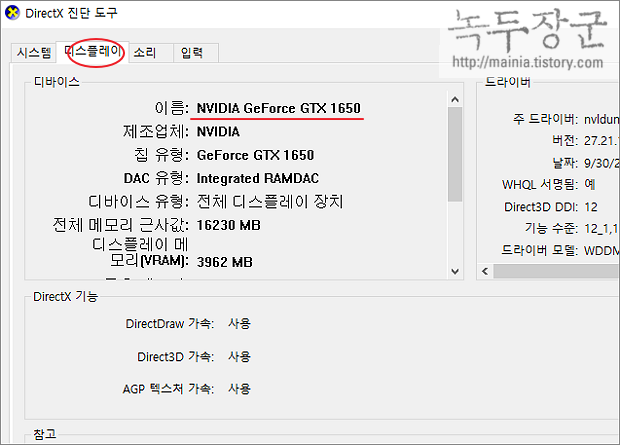This screenshot has height=445, width=620.
Task: Click the 디바이스 group heading
Action: [57, 82]
